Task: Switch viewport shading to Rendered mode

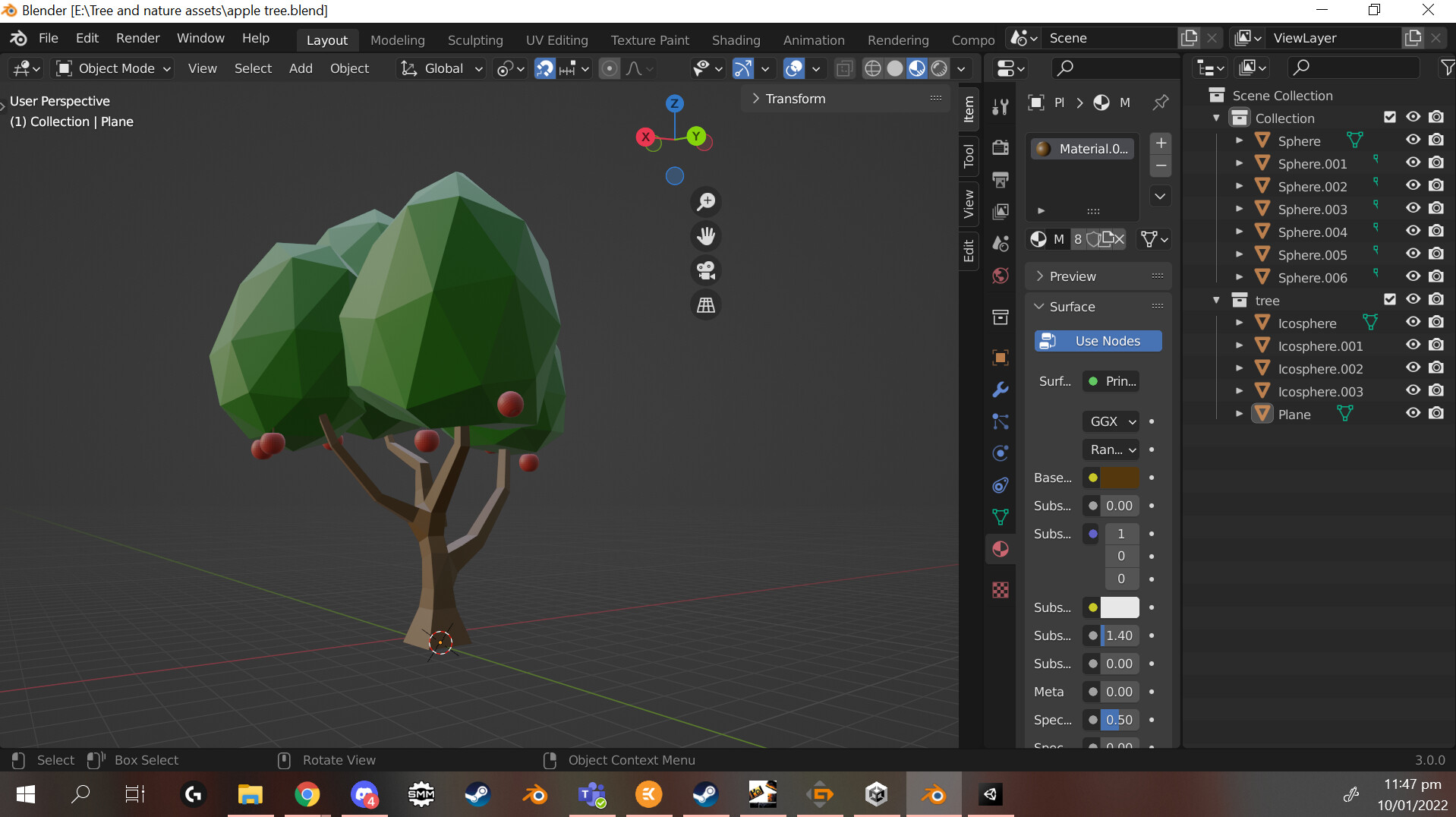Action: (940, 68)
